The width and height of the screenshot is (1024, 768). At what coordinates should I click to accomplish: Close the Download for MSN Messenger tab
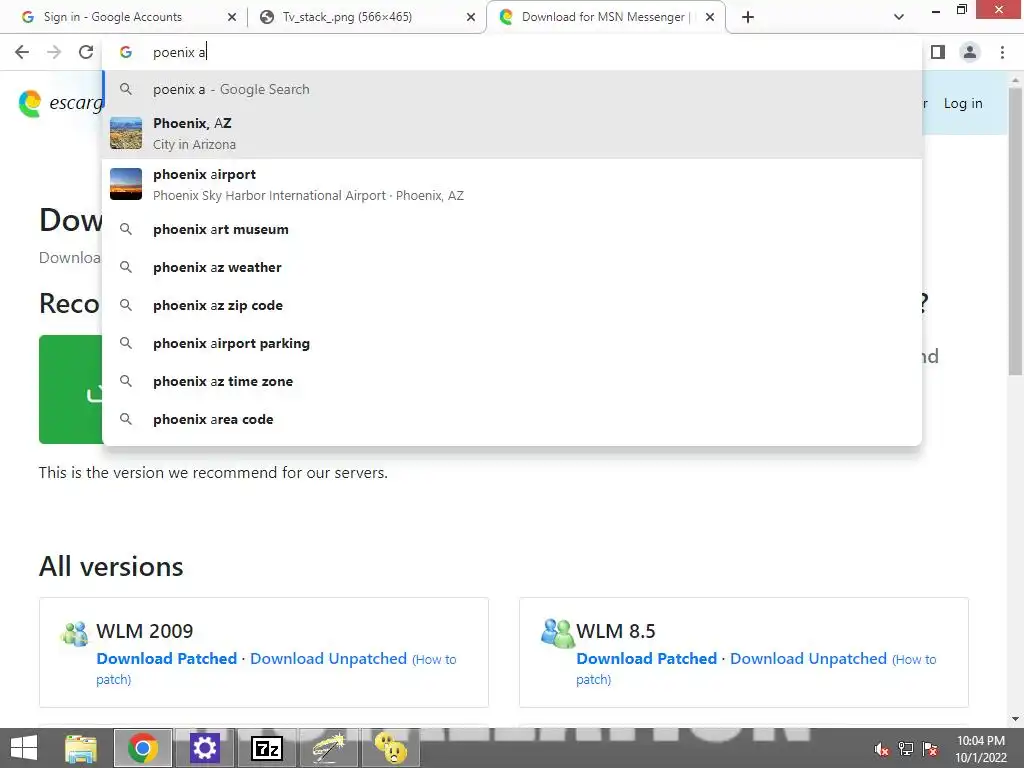[x=710, y=17]
